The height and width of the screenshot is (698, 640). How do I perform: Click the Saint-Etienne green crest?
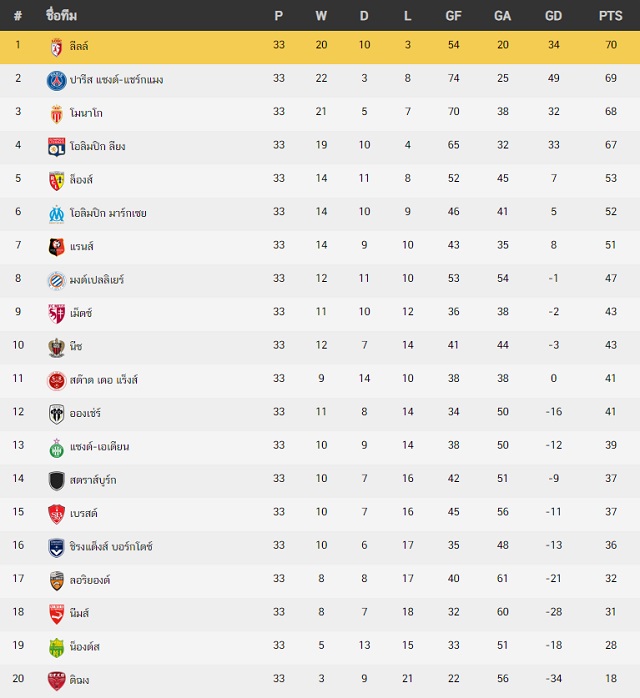click(x=57, y=448)
